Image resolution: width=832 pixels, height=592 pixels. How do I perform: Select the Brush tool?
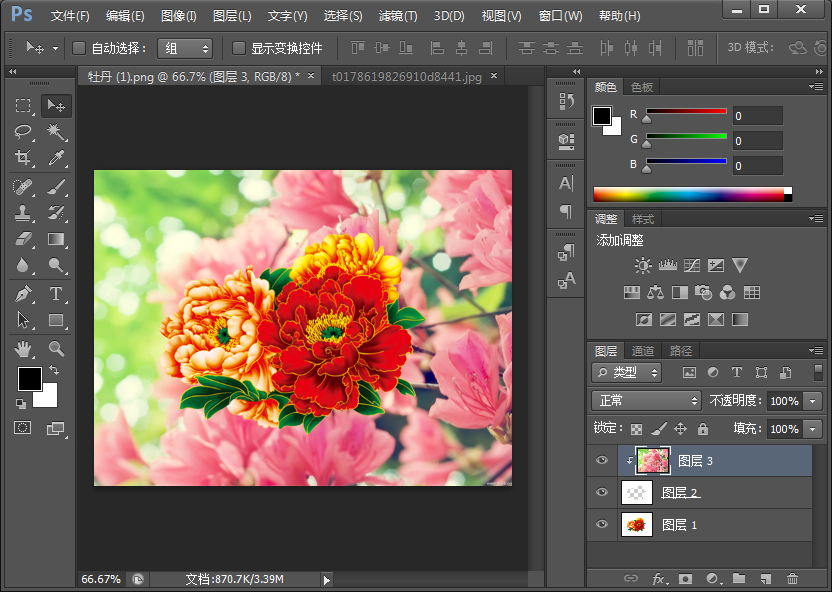56,187
